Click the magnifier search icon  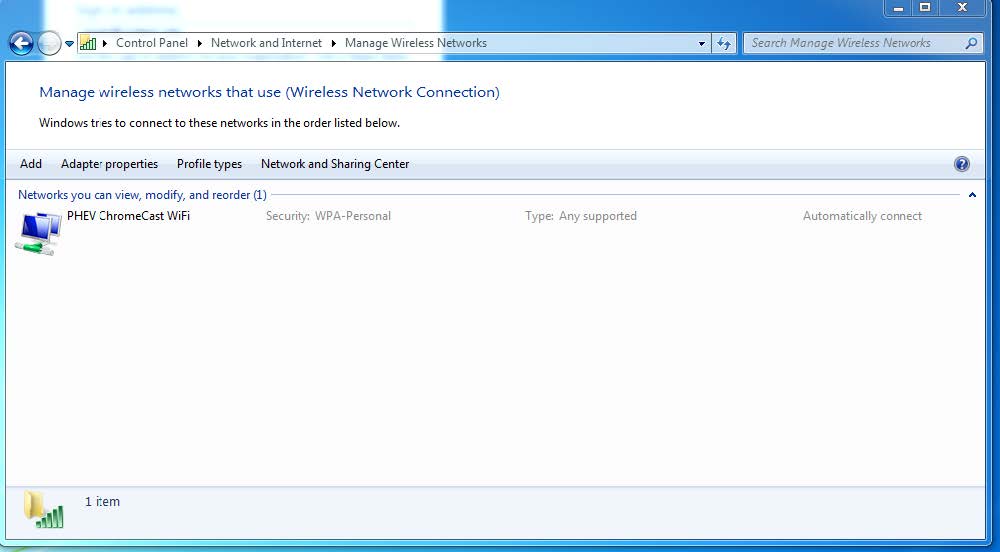[x=971, y=43]
